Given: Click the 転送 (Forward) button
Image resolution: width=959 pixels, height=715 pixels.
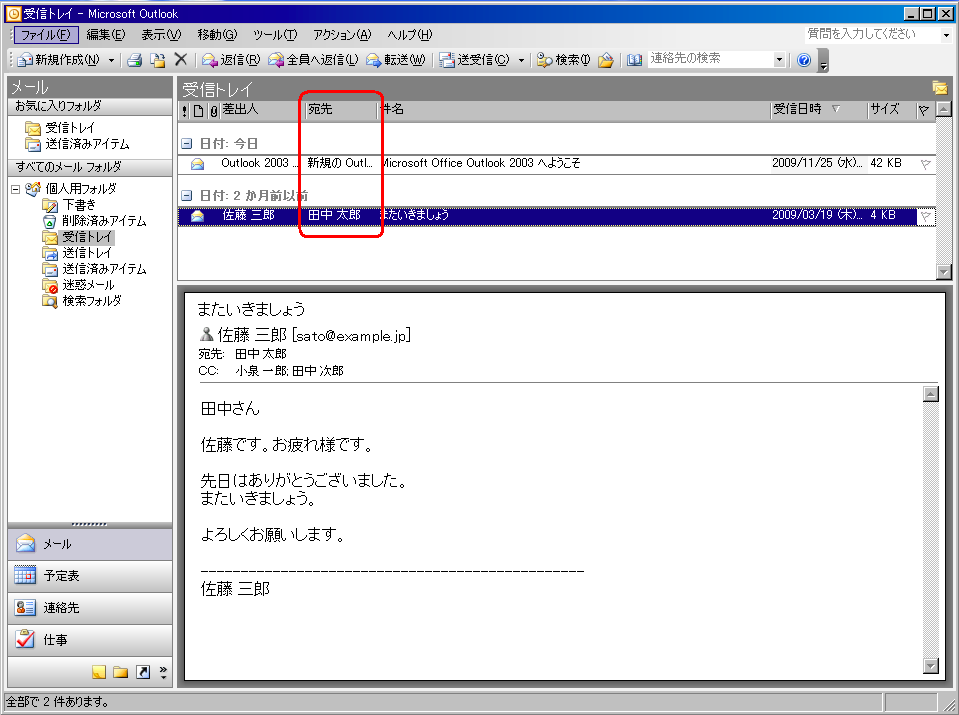Looking at the screenshot, I should pyautogui.click(x=395, y=60).
